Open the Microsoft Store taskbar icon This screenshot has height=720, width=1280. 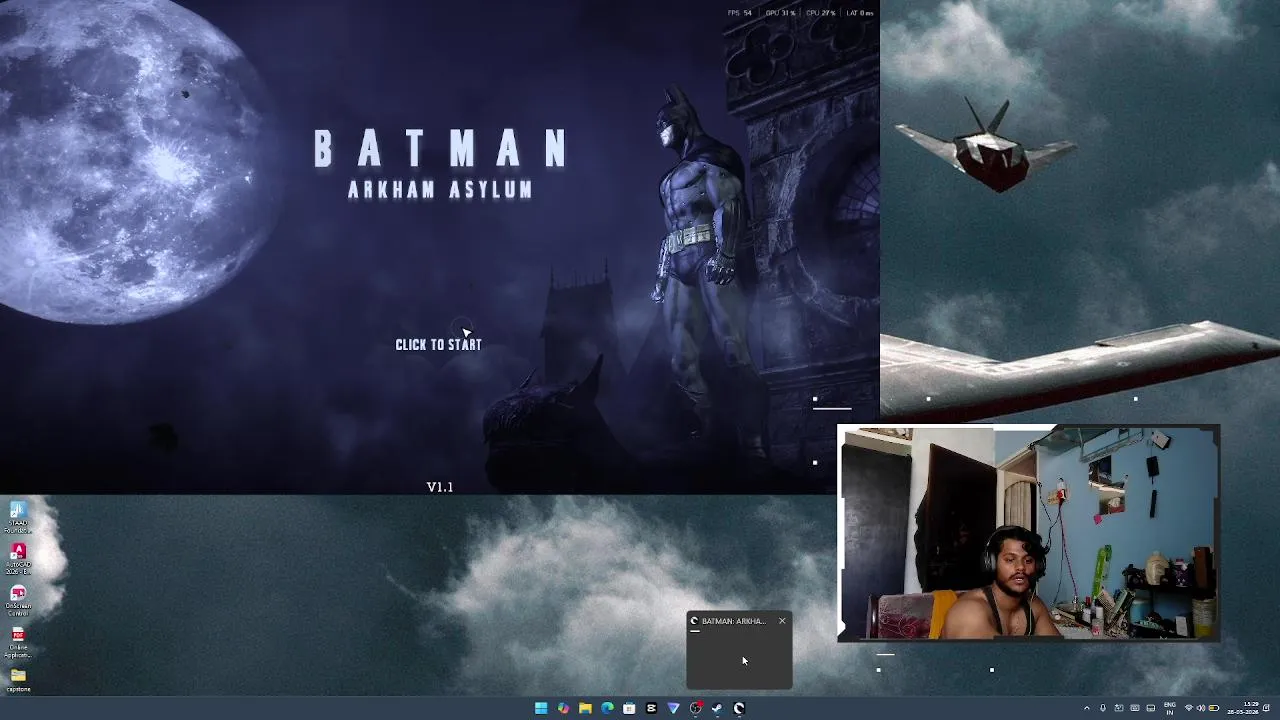(x=629, y=708)
